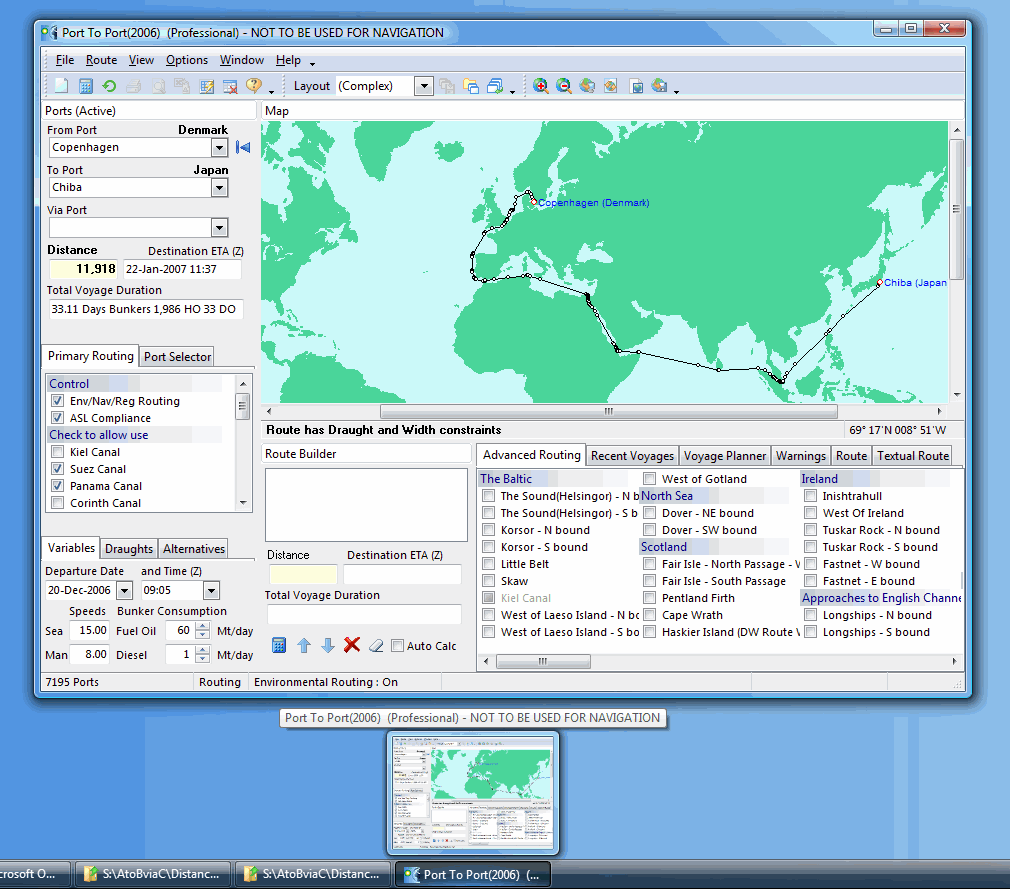
Task: Open the Voyage Planner tab
Action: pos(725,455)
